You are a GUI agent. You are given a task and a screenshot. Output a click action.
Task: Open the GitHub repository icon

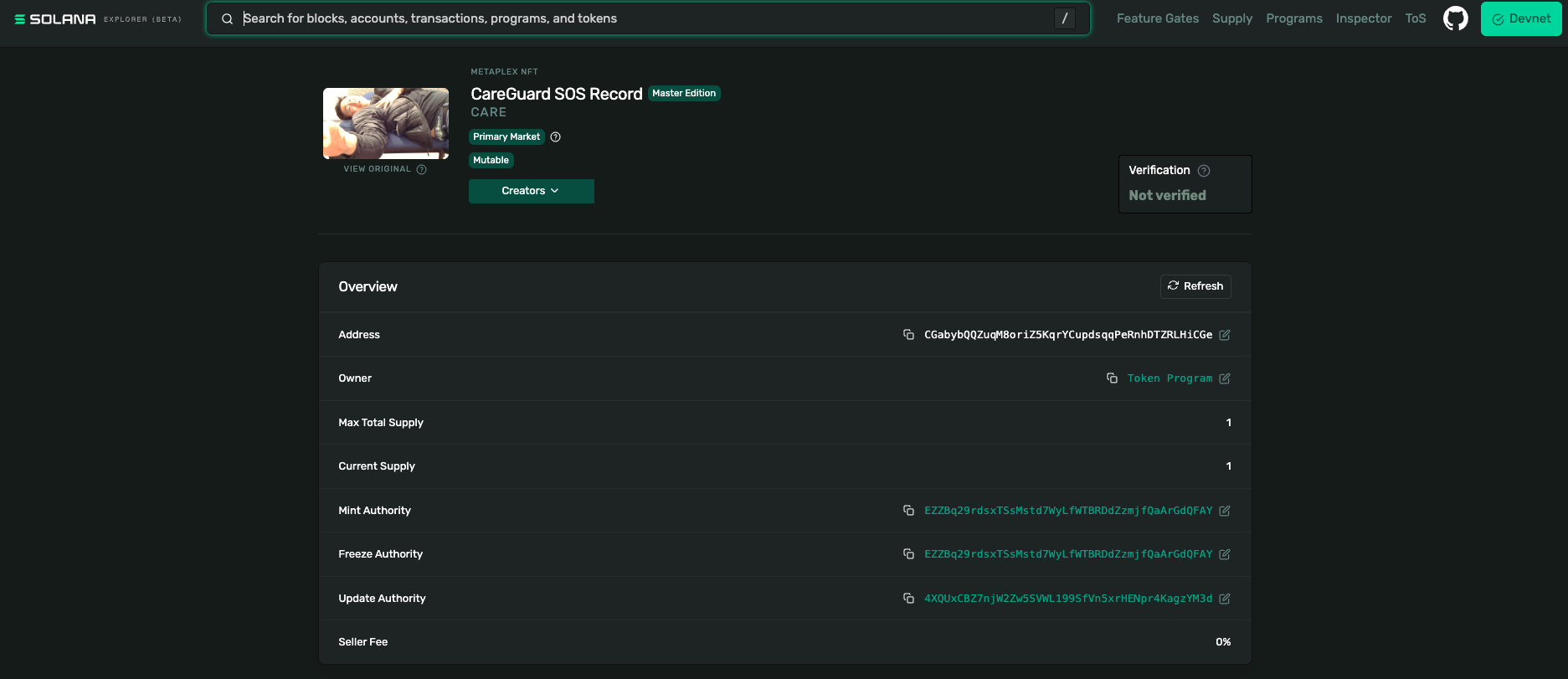(x=1455, y=18)
